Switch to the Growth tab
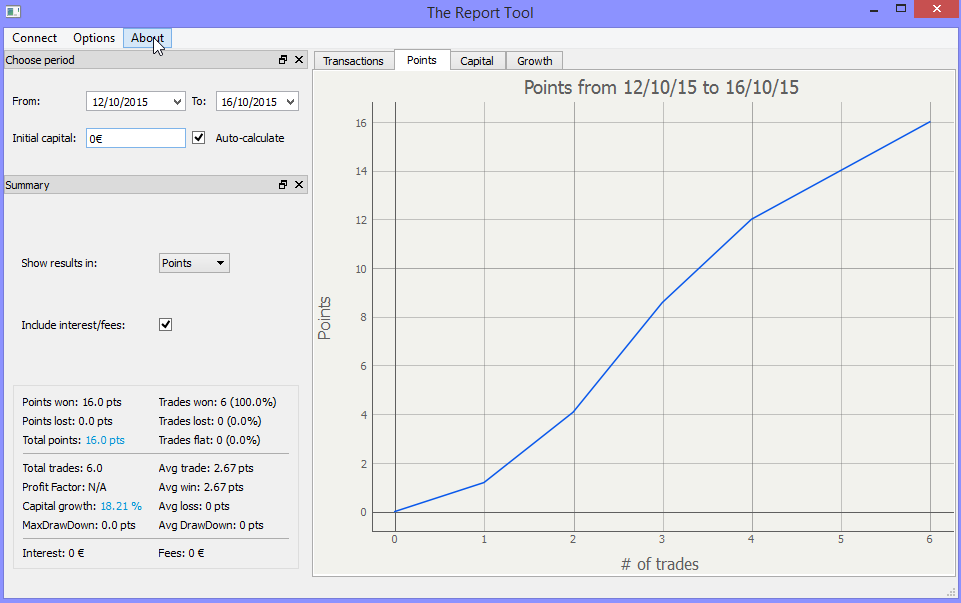This screenshot has height=603, width=961. pos(534,61)
